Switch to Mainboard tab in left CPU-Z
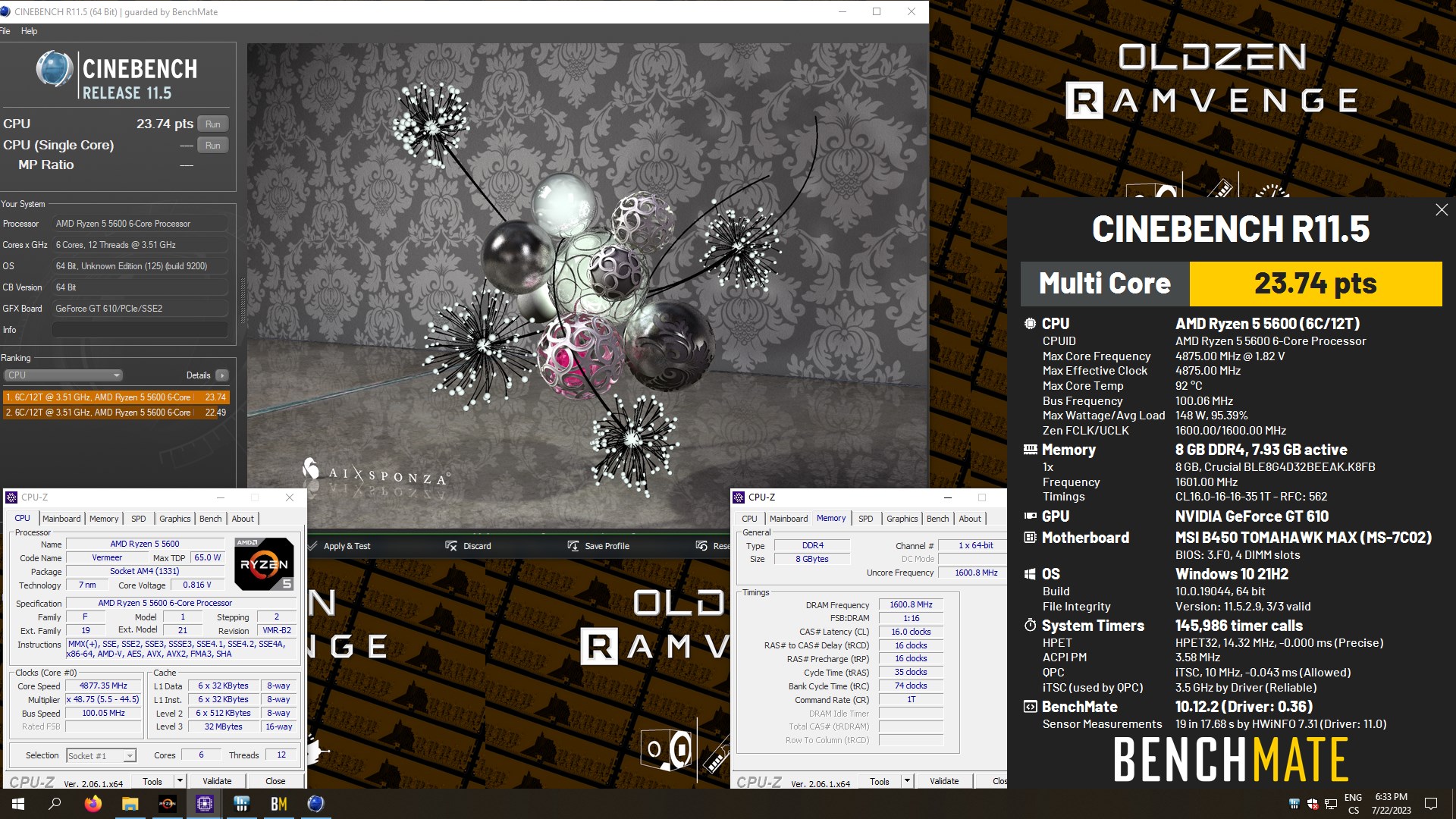Screen dimensions: 1456x819 [x=61, y=519]
